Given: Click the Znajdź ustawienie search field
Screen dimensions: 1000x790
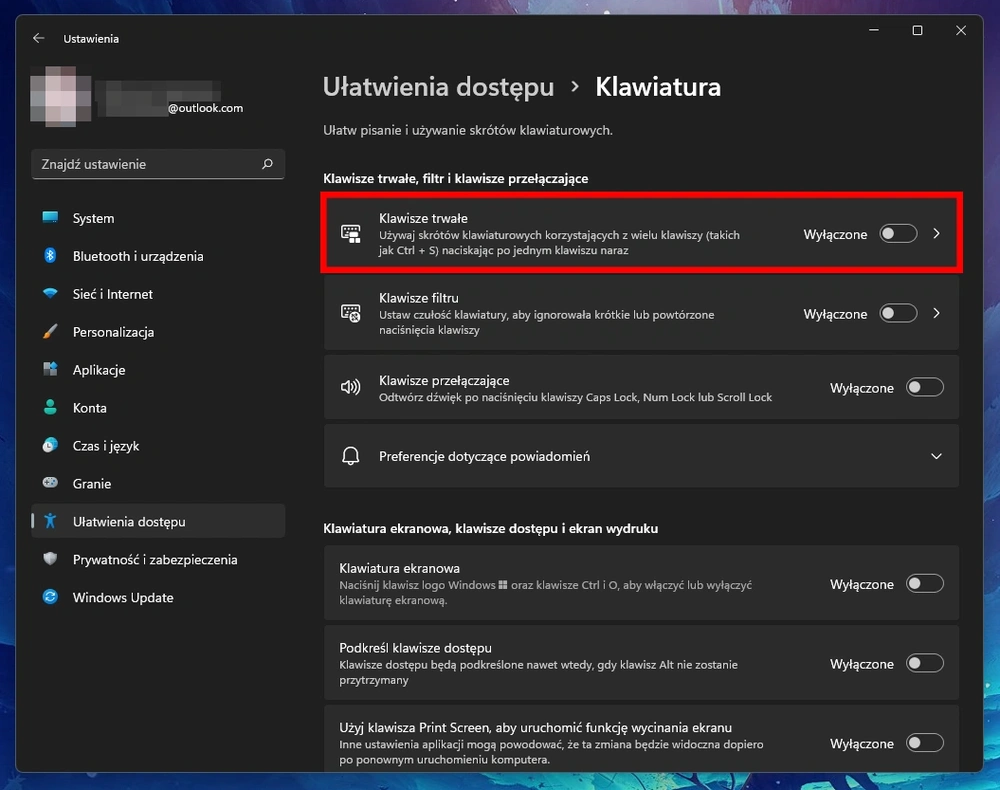Looking at the screenshot, I should pos(158,164).
